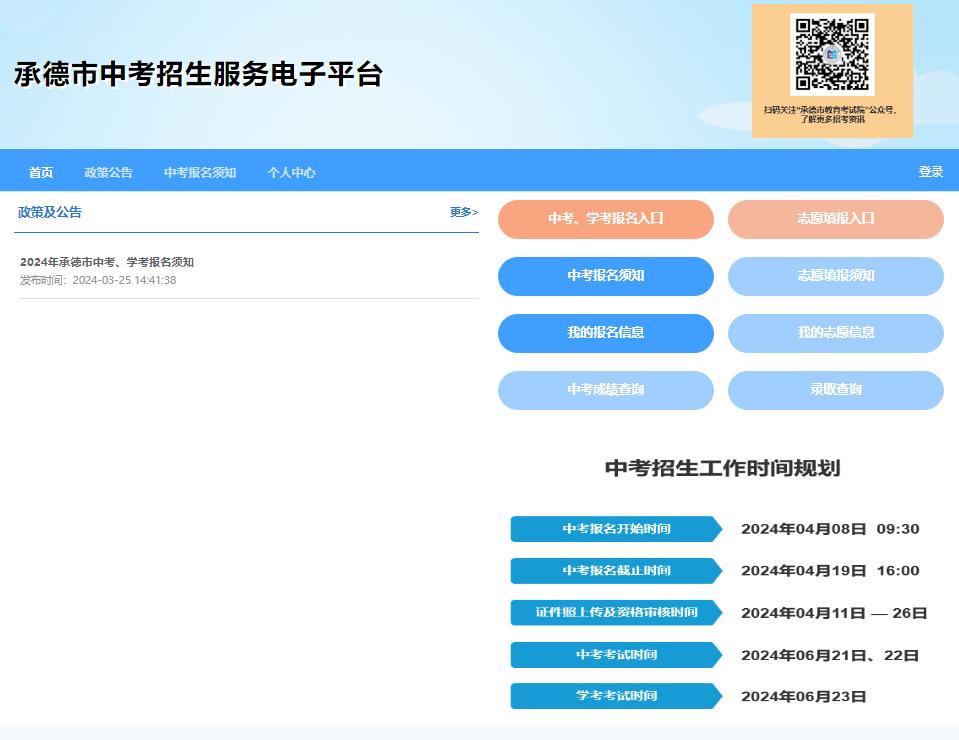Viewport: 959px width, 740px height.
Task: Open the 志愿填报须知 button
Action: 835,276
